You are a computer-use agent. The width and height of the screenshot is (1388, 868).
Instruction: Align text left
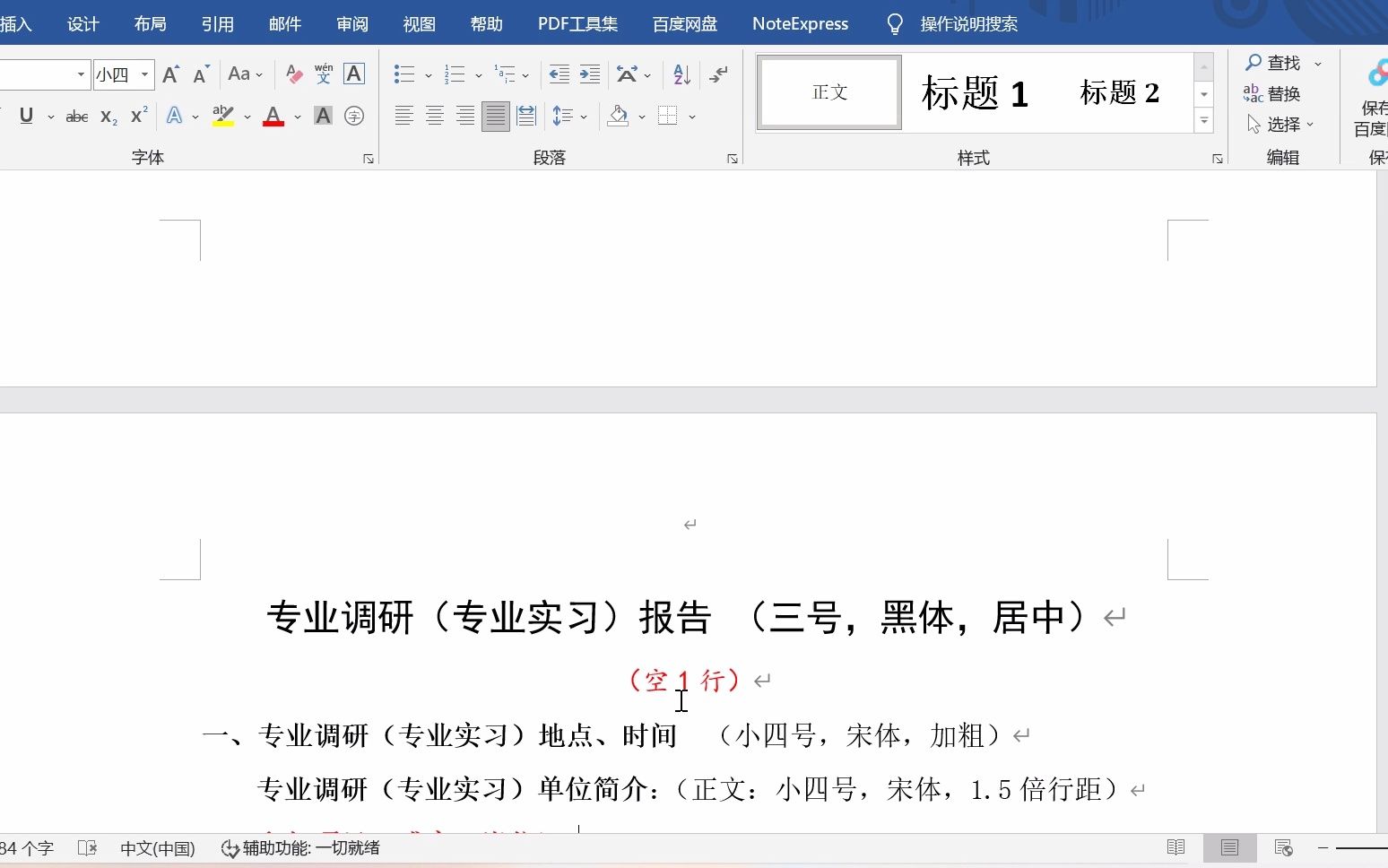(404, 116)
